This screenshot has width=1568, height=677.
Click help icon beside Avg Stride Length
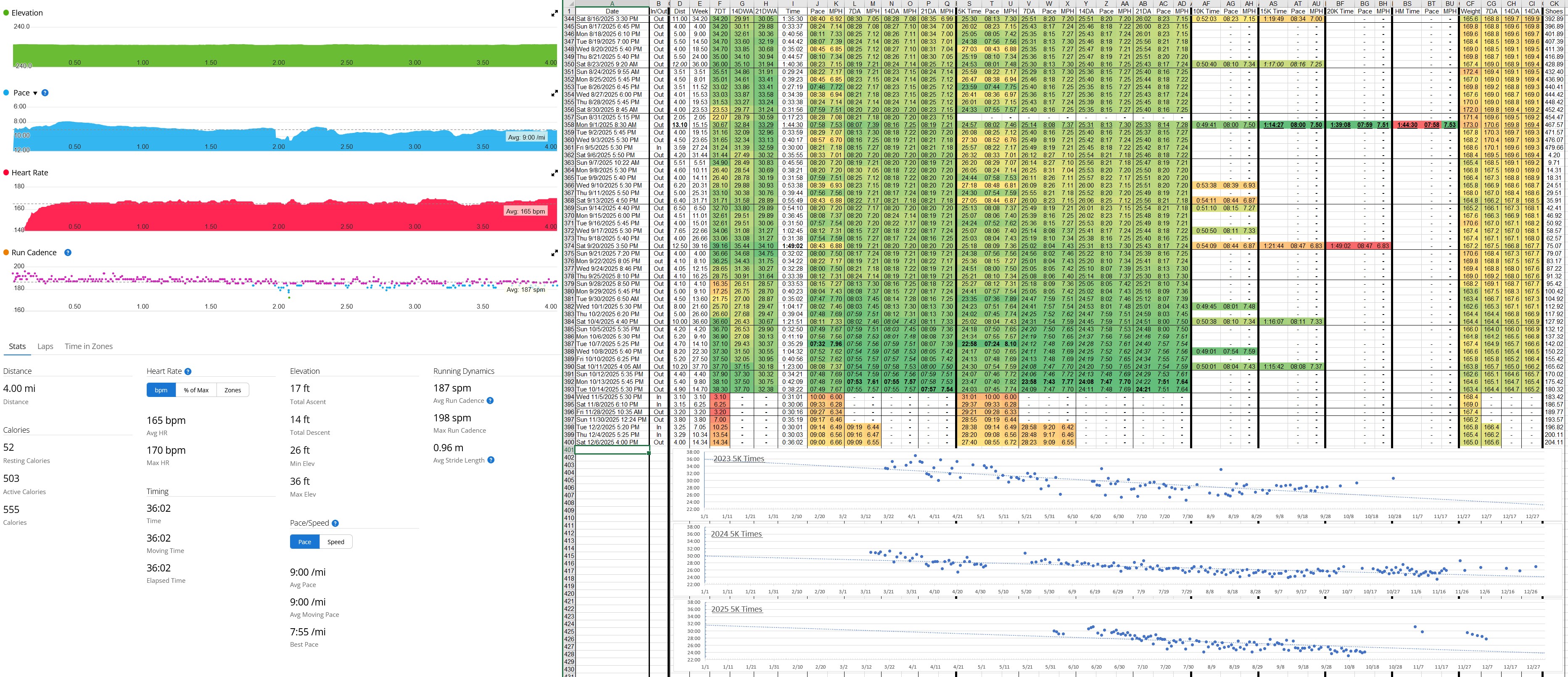pos(491,460)
